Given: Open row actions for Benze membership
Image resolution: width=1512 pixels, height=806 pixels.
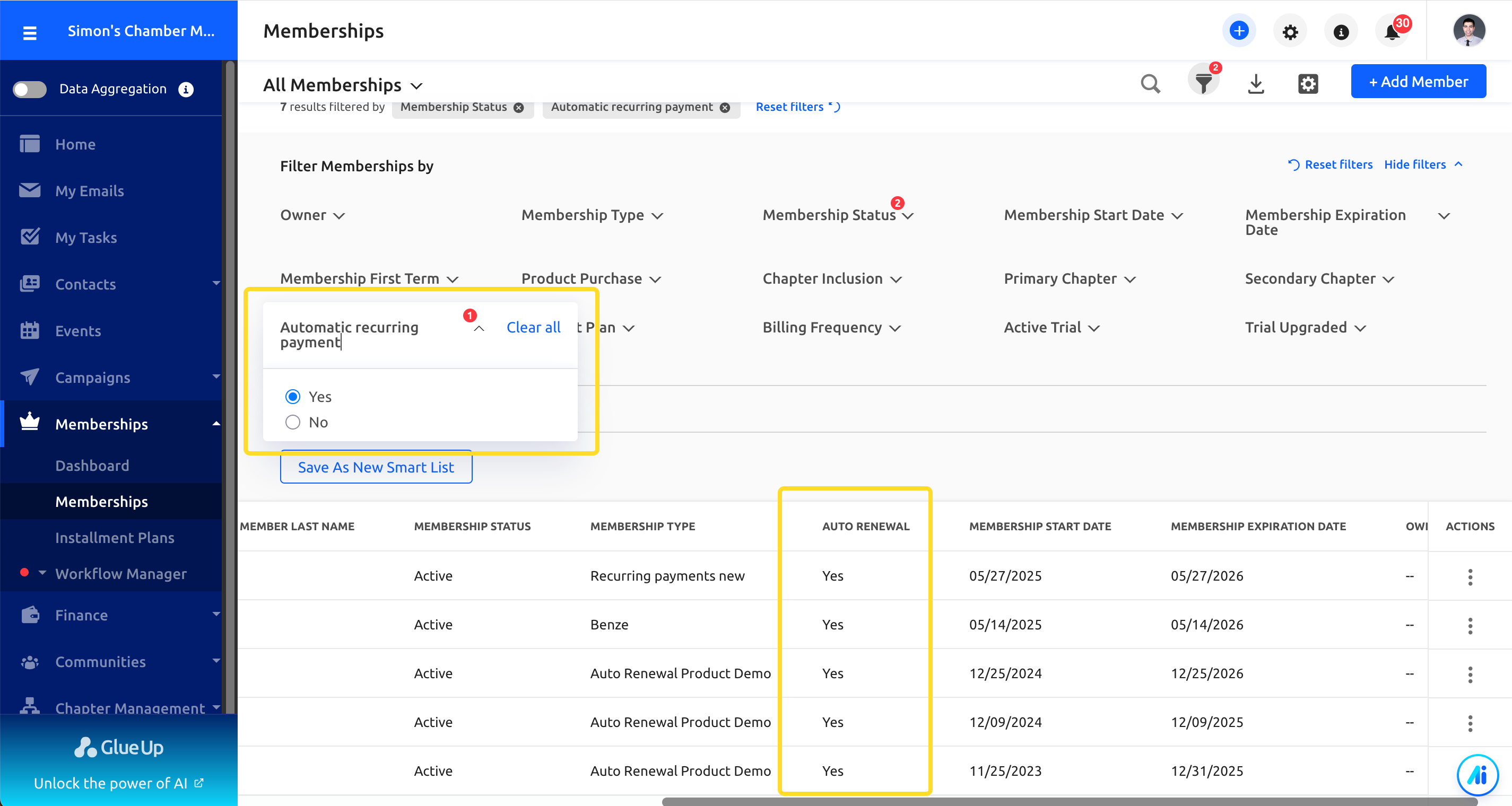Looking at the screenshot, I should click(x=1470, y=625).
